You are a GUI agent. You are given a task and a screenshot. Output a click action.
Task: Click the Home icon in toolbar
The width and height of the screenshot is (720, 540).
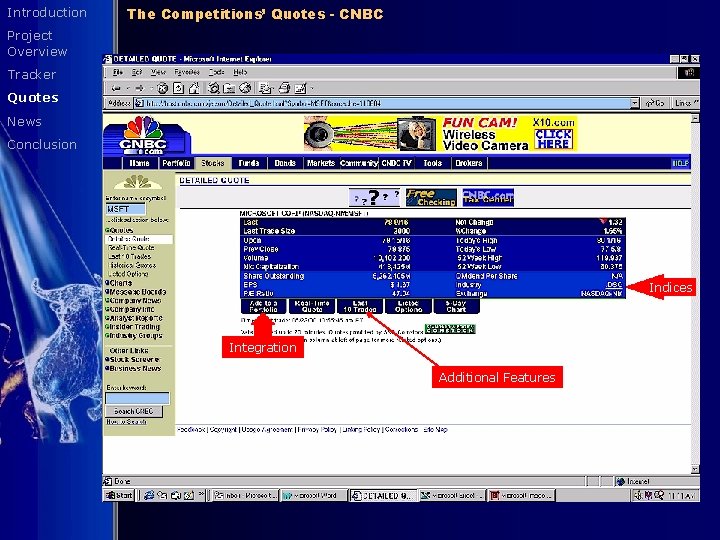(x=194, y=88)
